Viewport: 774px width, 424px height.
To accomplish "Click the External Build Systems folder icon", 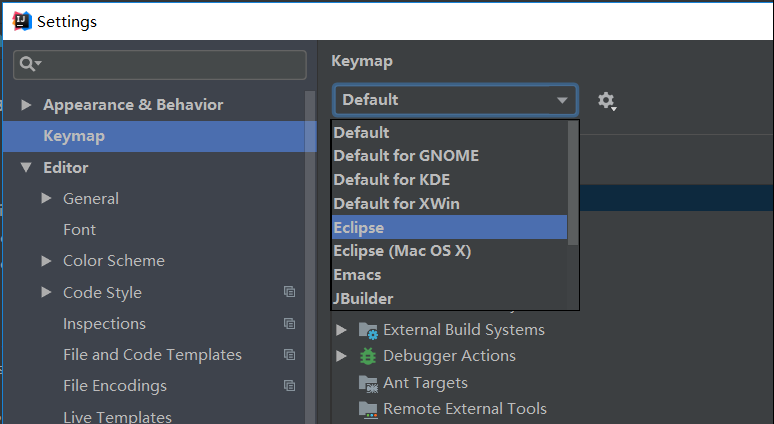I will coord(368,330).
